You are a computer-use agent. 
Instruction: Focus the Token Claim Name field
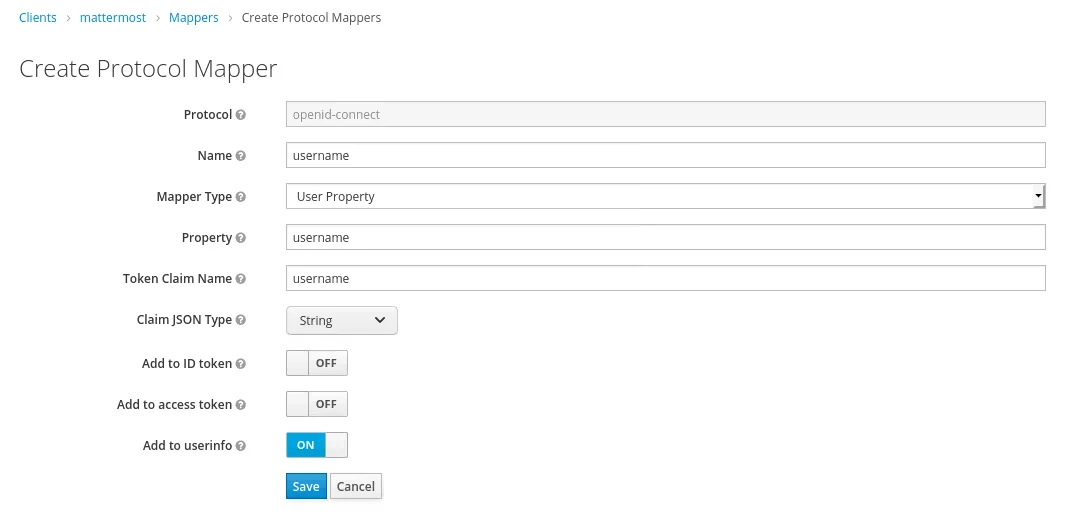coord(665,278)
